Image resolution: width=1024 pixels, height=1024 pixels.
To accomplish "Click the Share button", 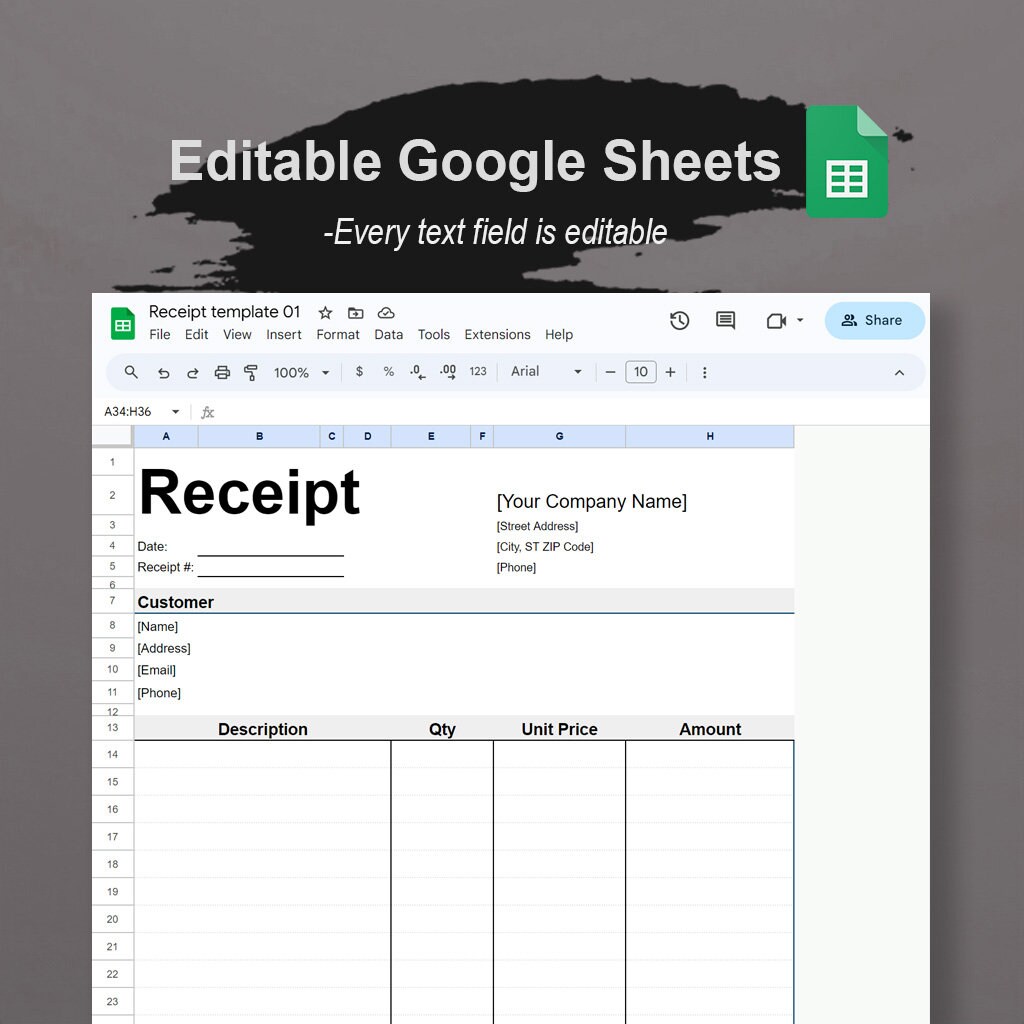I will [x=874, y=320].
